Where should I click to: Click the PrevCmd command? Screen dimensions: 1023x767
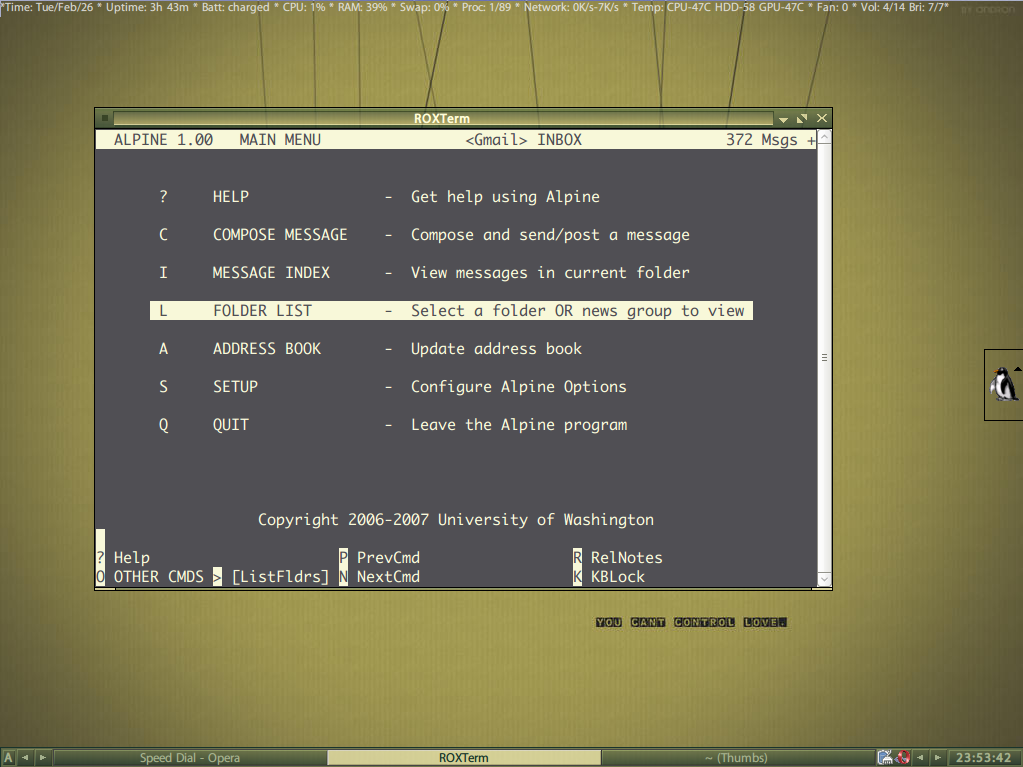point(380,558)
